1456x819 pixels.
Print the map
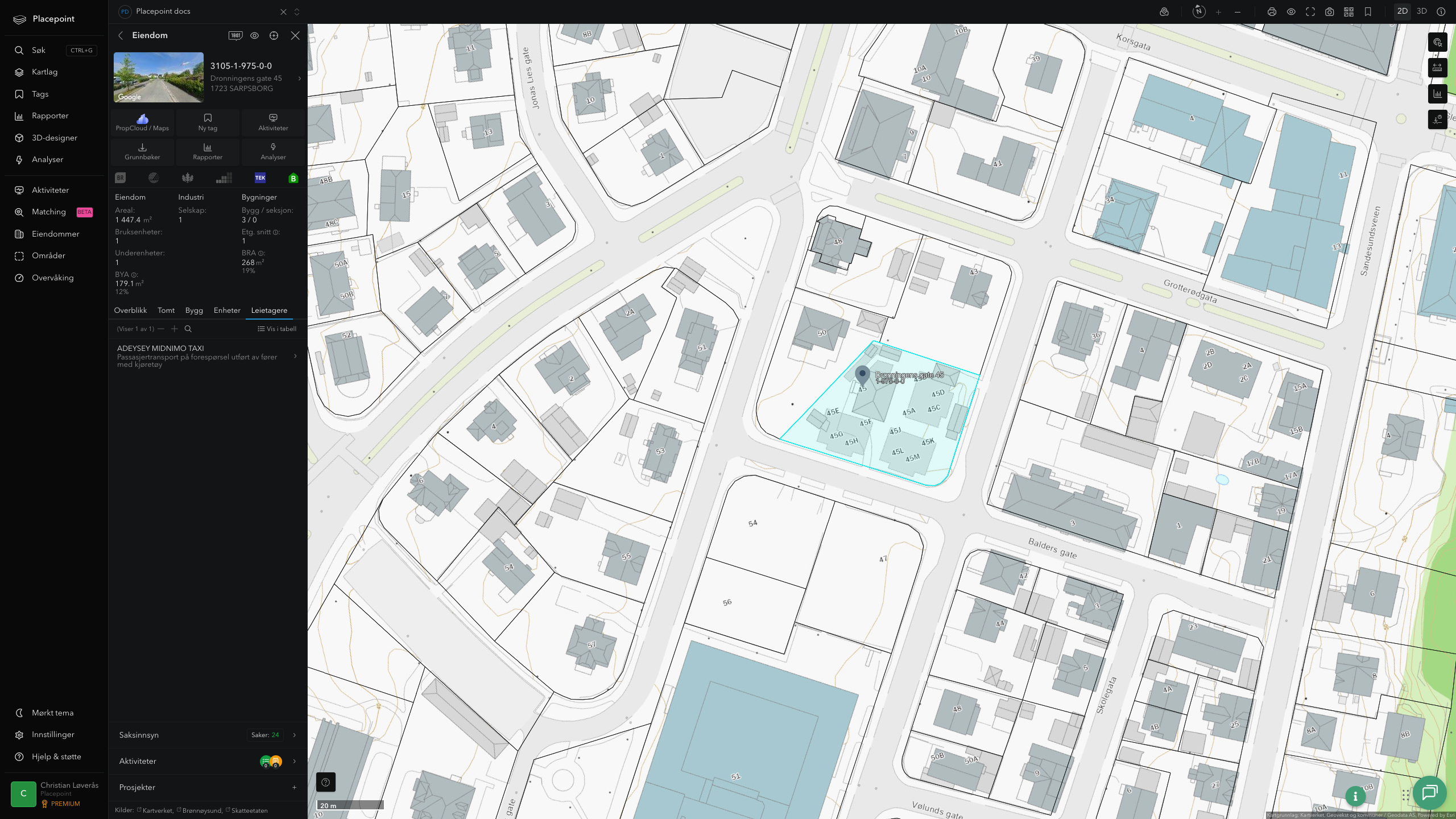[1272, 11]
